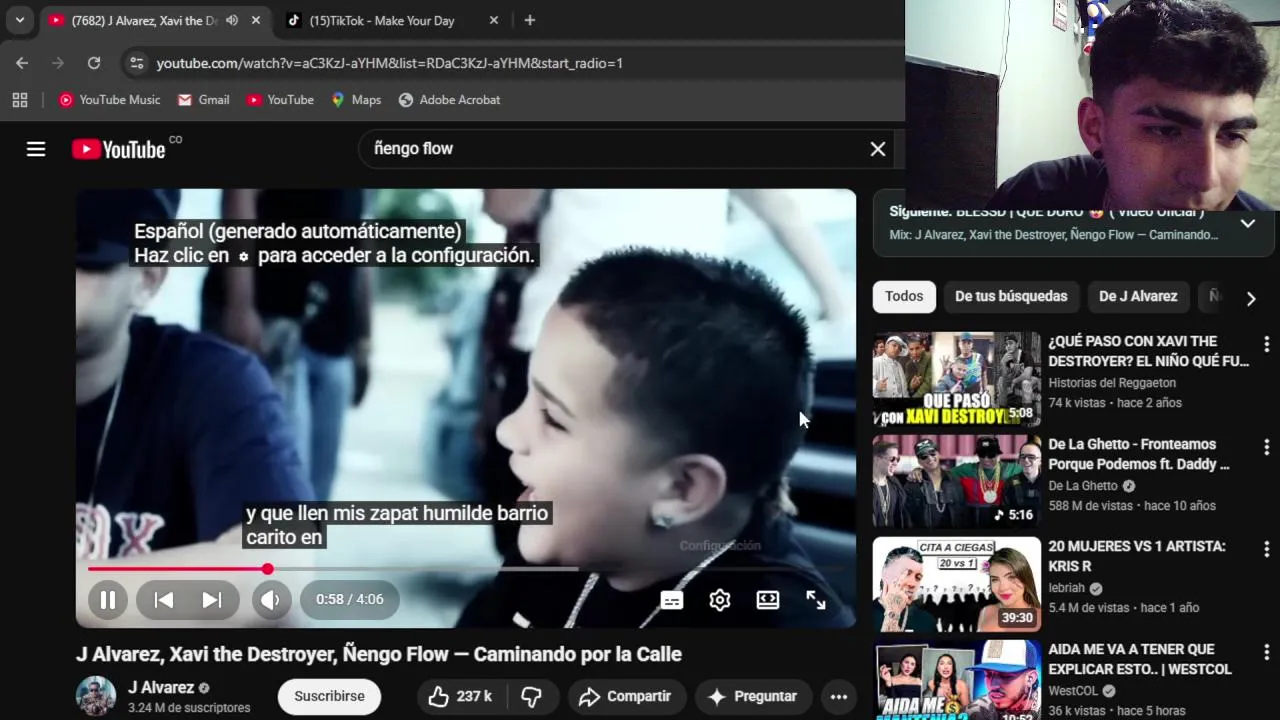Open options for De La Ghetto video
The width and height of the screenshot is (1280, 720).
tap(1266, 447)
